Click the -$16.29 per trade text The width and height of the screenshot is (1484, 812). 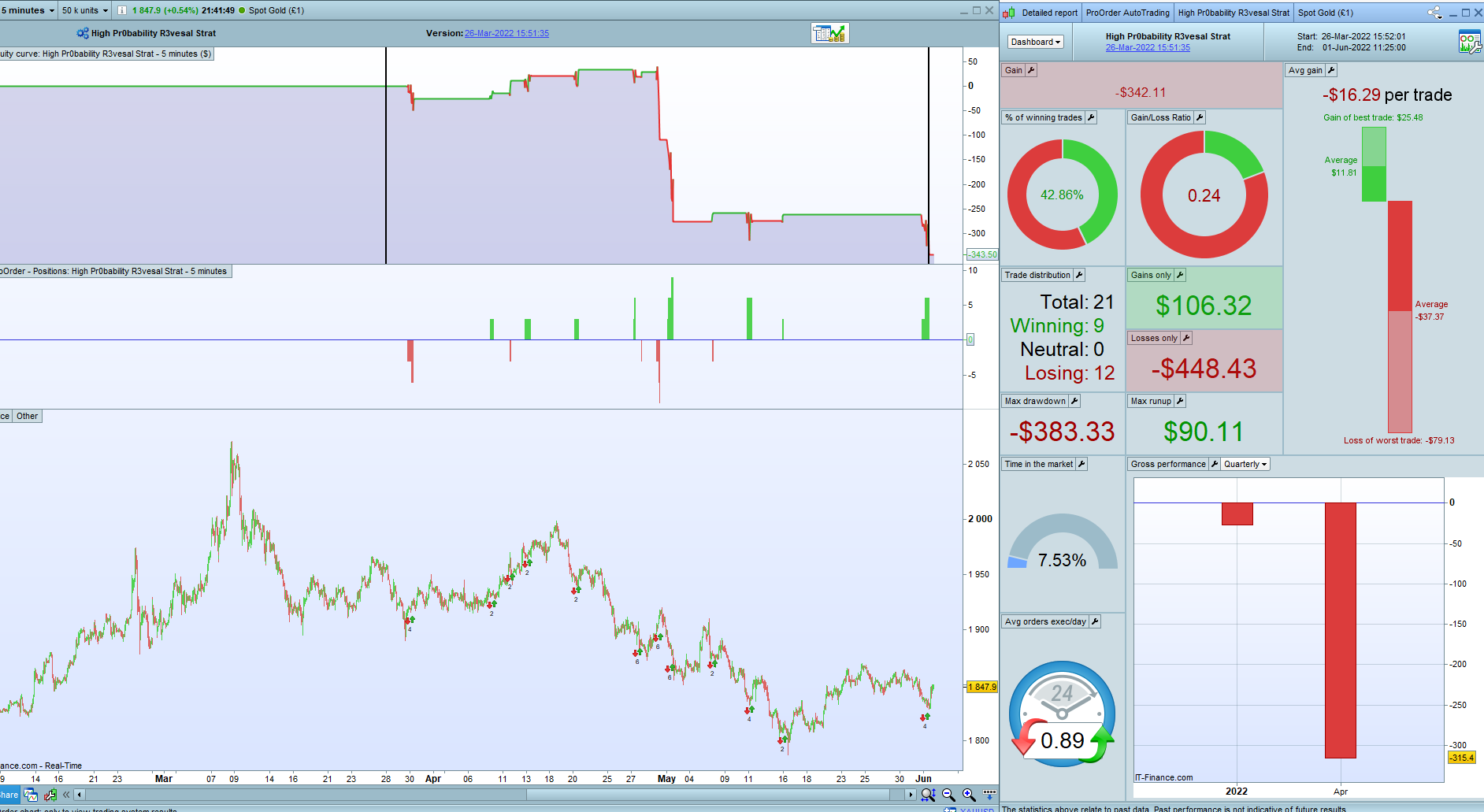[x=1387, y=95]
